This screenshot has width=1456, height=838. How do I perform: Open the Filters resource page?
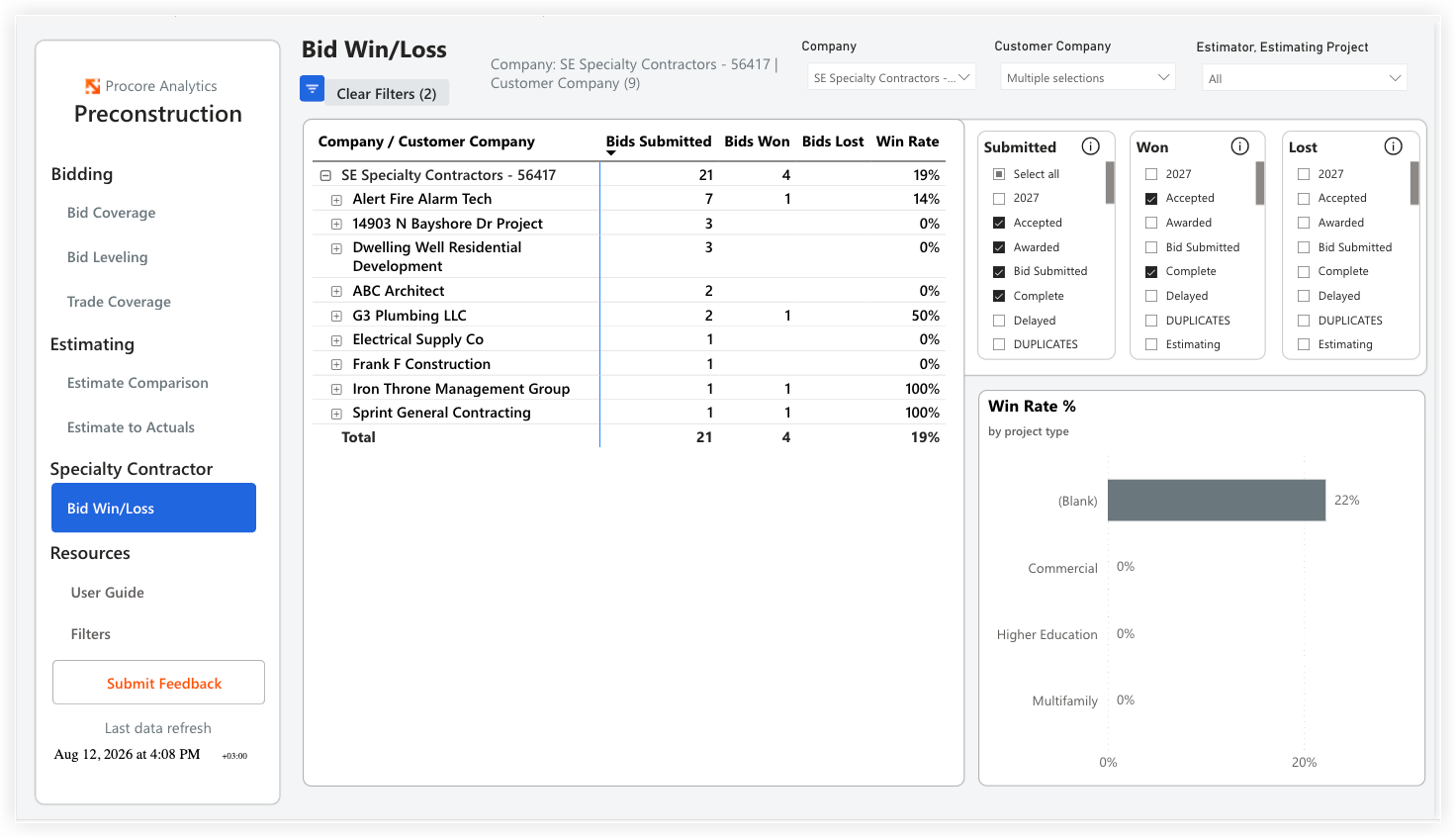click(x=90, y=634)
